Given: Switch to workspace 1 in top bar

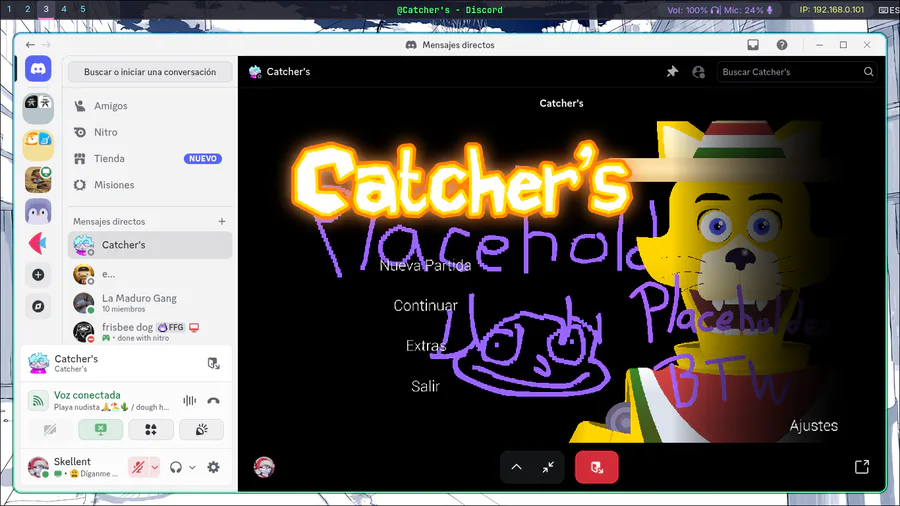Looking at the screenshot, I should [9, 9].
